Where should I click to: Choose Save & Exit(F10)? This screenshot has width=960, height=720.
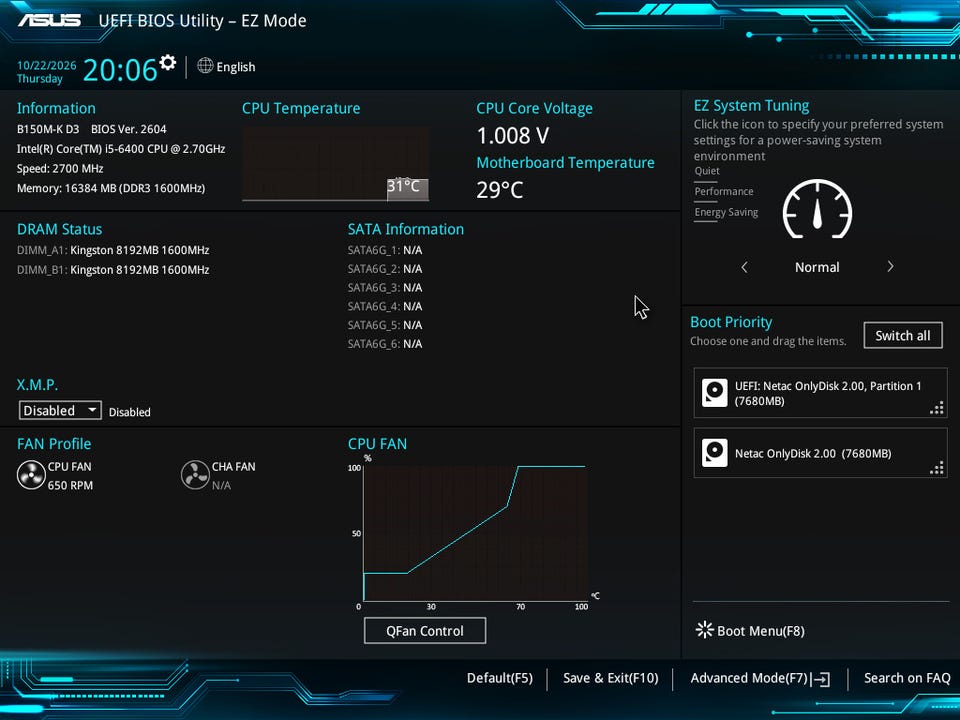click(x=610, y=678)
